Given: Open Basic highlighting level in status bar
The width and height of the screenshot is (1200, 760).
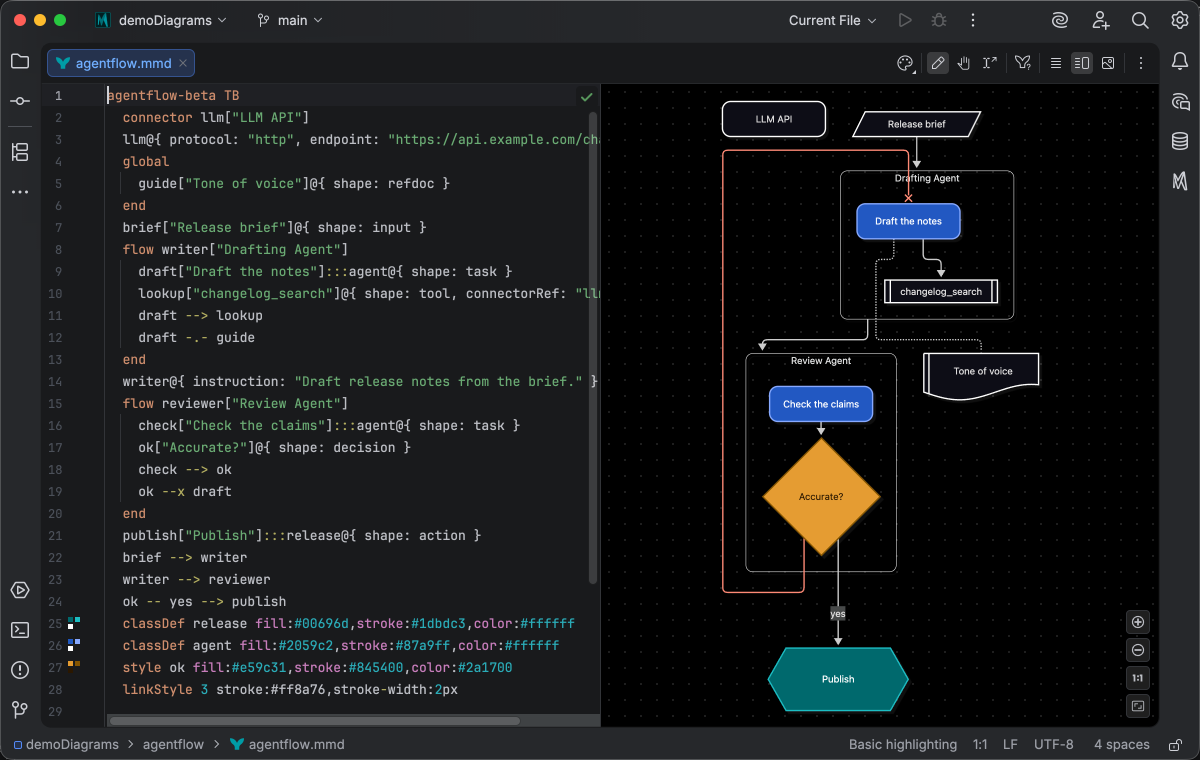Looking at the screenshot, I should [x=903, y=744].
